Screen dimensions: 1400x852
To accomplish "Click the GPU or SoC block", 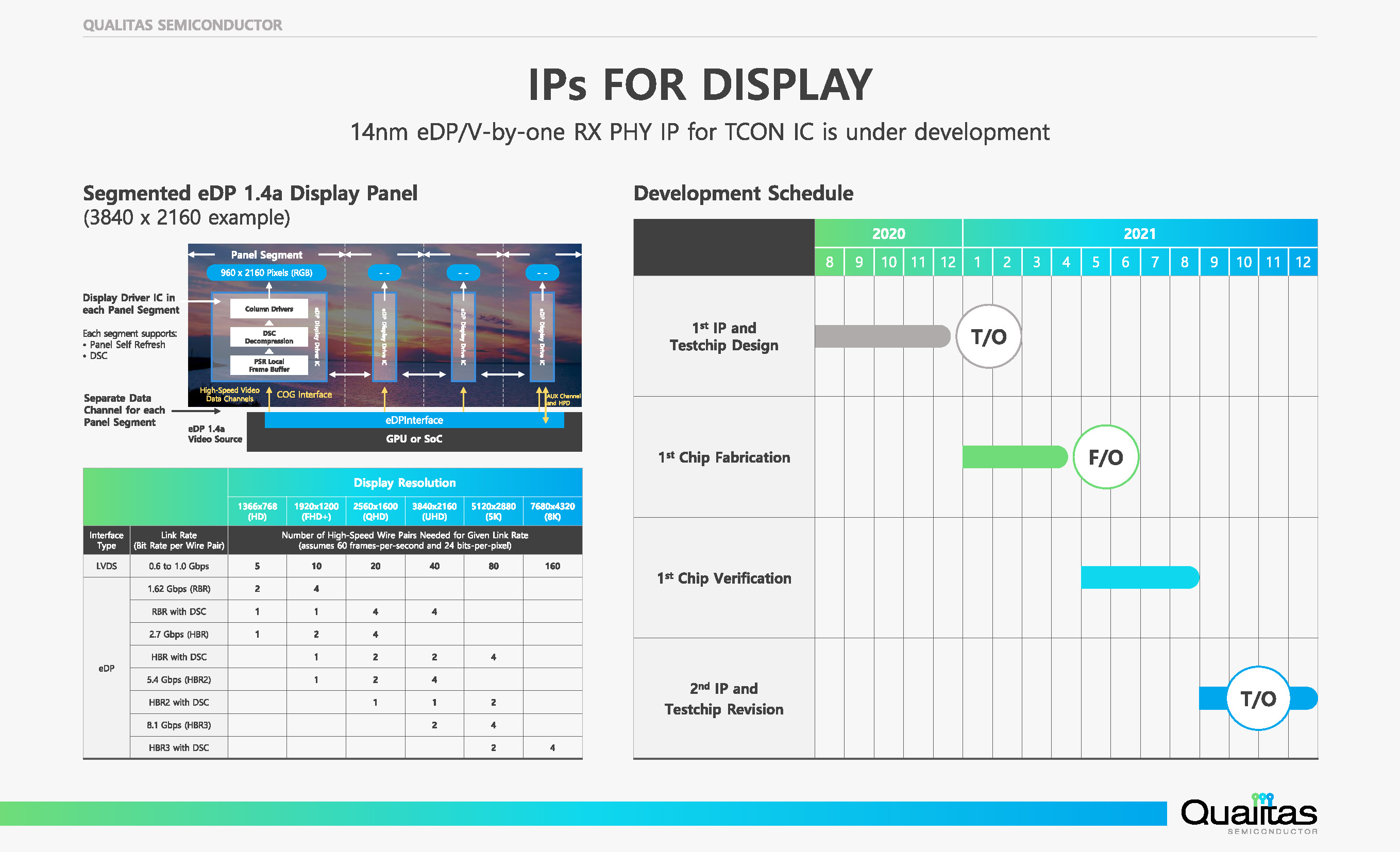I will (x=414, y=439).
